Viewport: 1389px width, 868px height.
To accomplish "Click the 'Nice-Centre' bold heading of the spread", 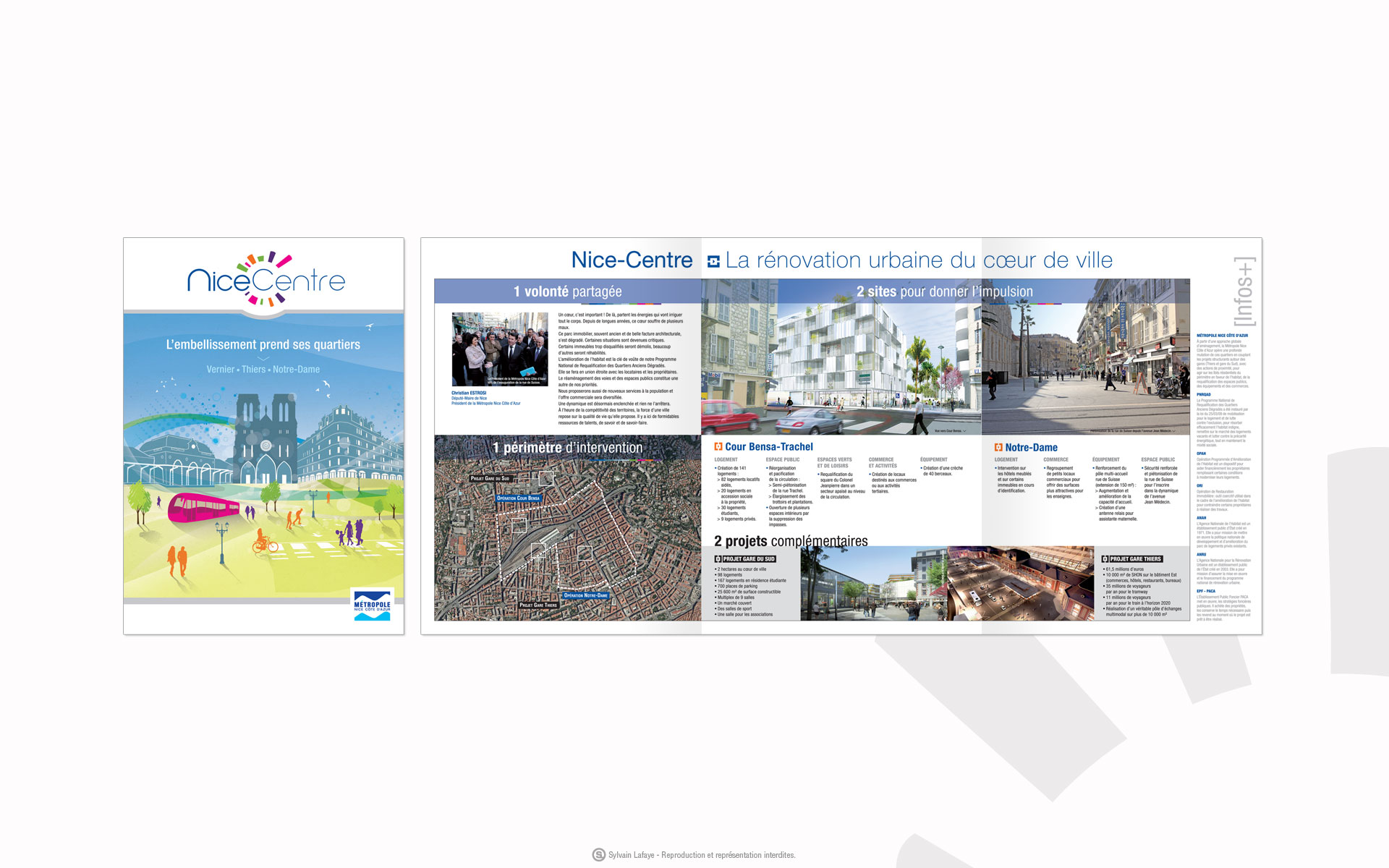I will point(632,260).
